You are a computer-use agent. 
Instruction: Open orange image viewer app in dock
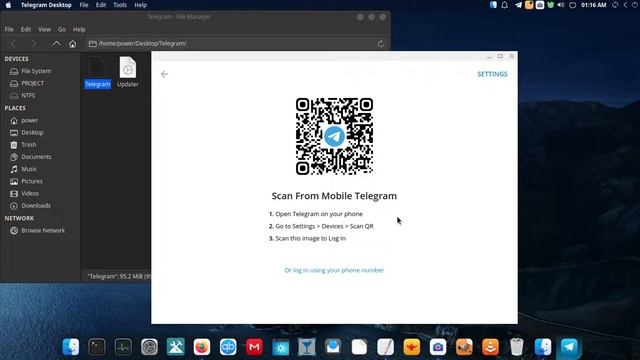click(x=464, y=347)
